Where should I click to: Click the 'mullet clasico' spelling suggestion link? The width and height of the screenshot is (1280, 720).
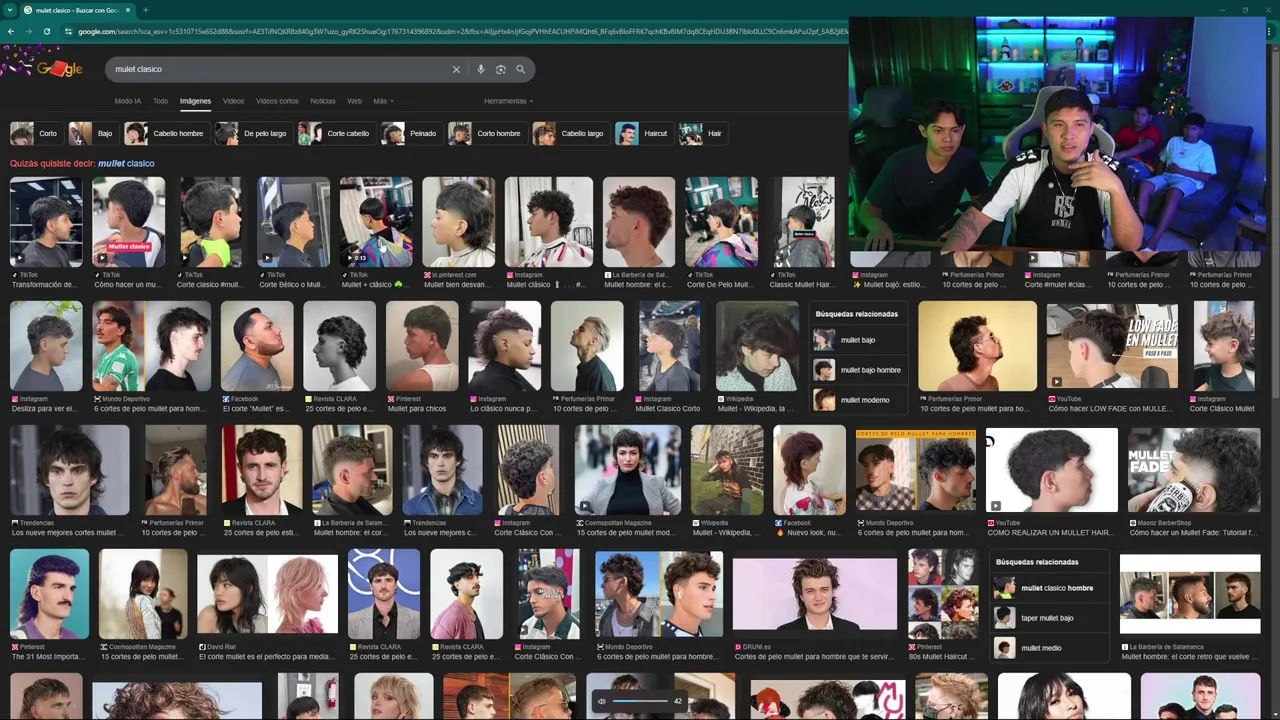pyautogui.click(x=126, y=163)
